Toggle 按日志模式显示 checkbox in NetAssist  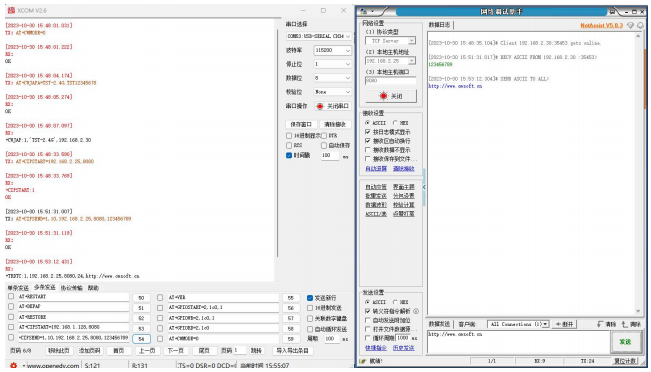367,132
